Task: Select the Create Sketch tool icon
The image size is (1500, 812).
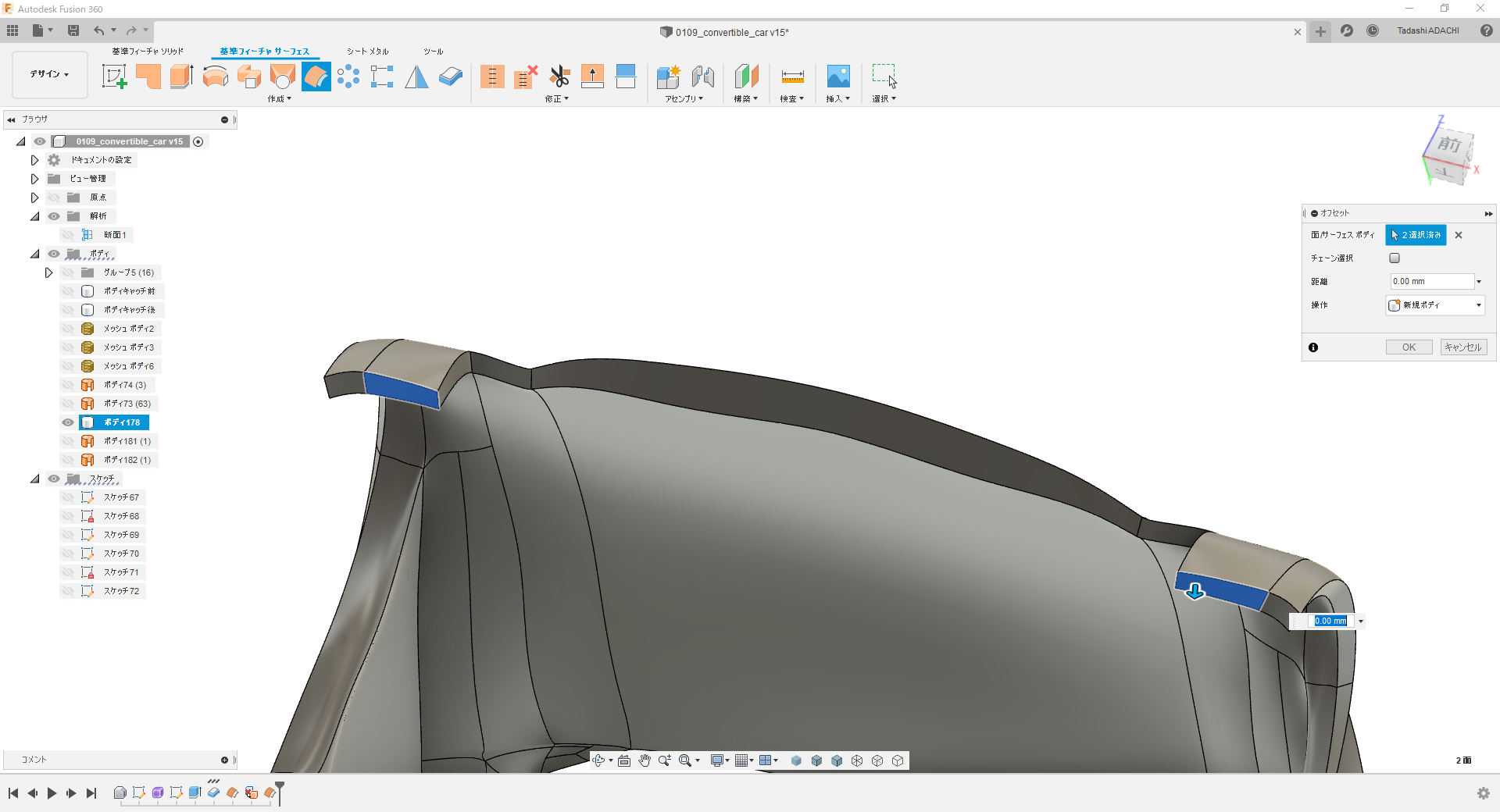Action: 114,77
